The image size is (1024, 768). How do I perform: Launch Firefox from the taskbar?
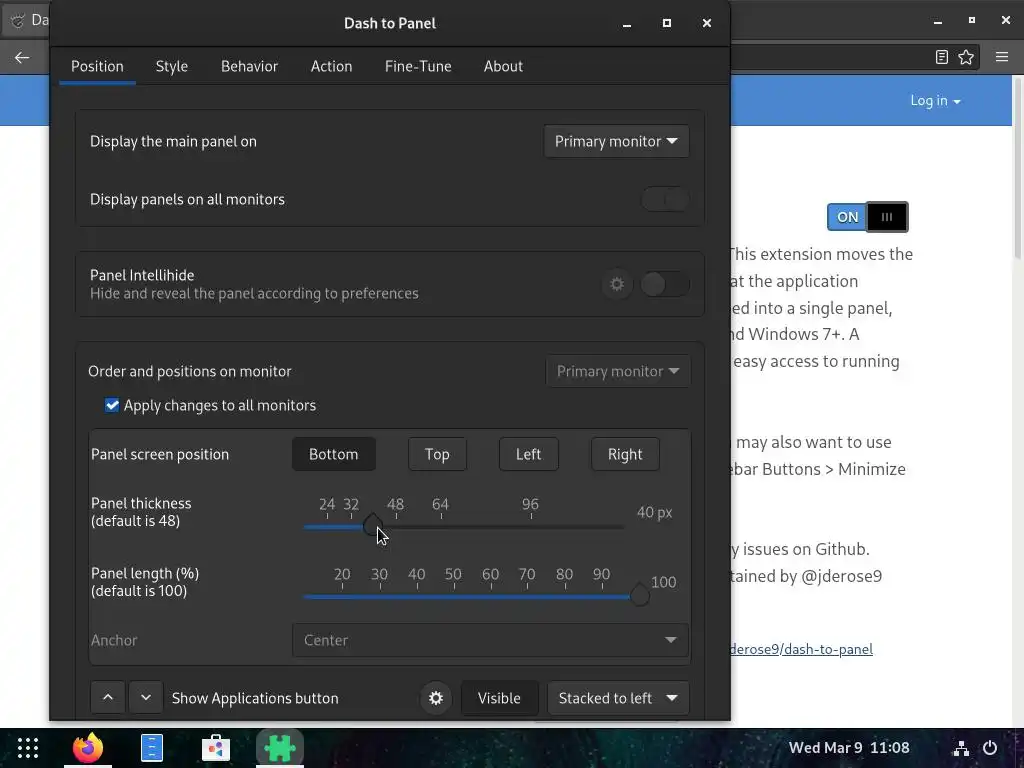pyautogui.click(x=88, y=748)
